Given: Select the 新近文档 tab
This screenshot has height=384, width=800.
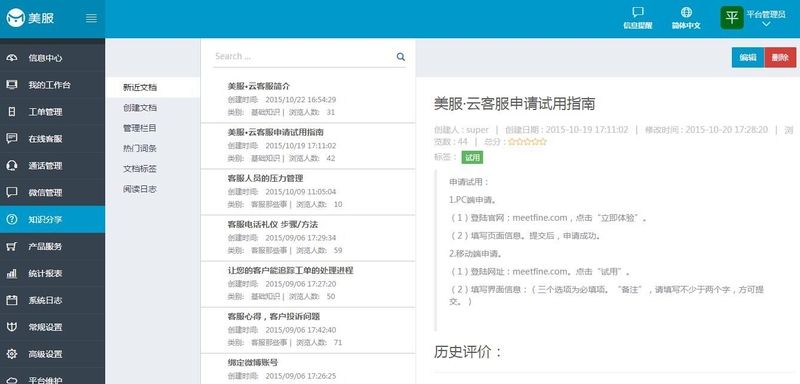Looking at the screenshot, I should click(153, 87).
